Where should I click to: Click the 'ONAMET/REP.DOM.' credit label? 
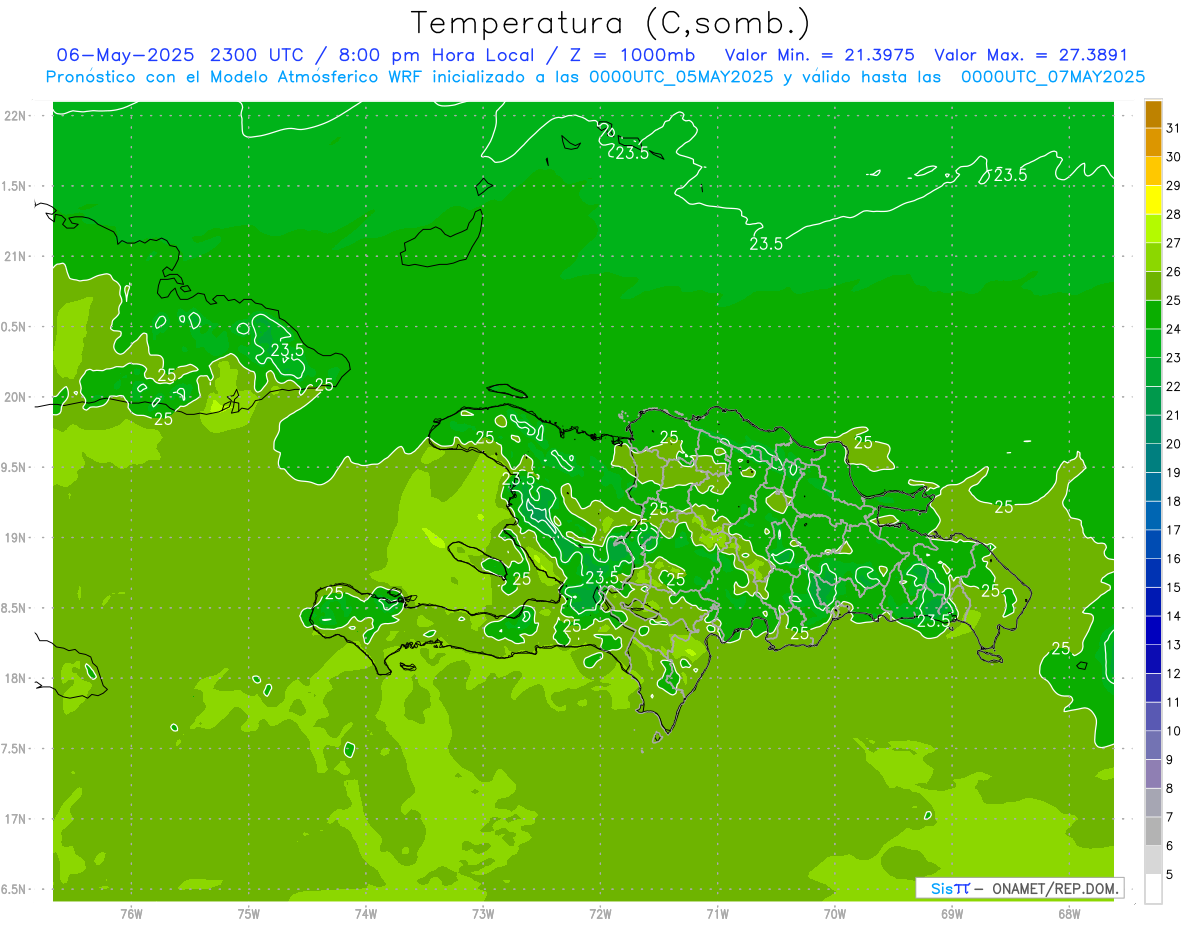[x=1054, y=888]
